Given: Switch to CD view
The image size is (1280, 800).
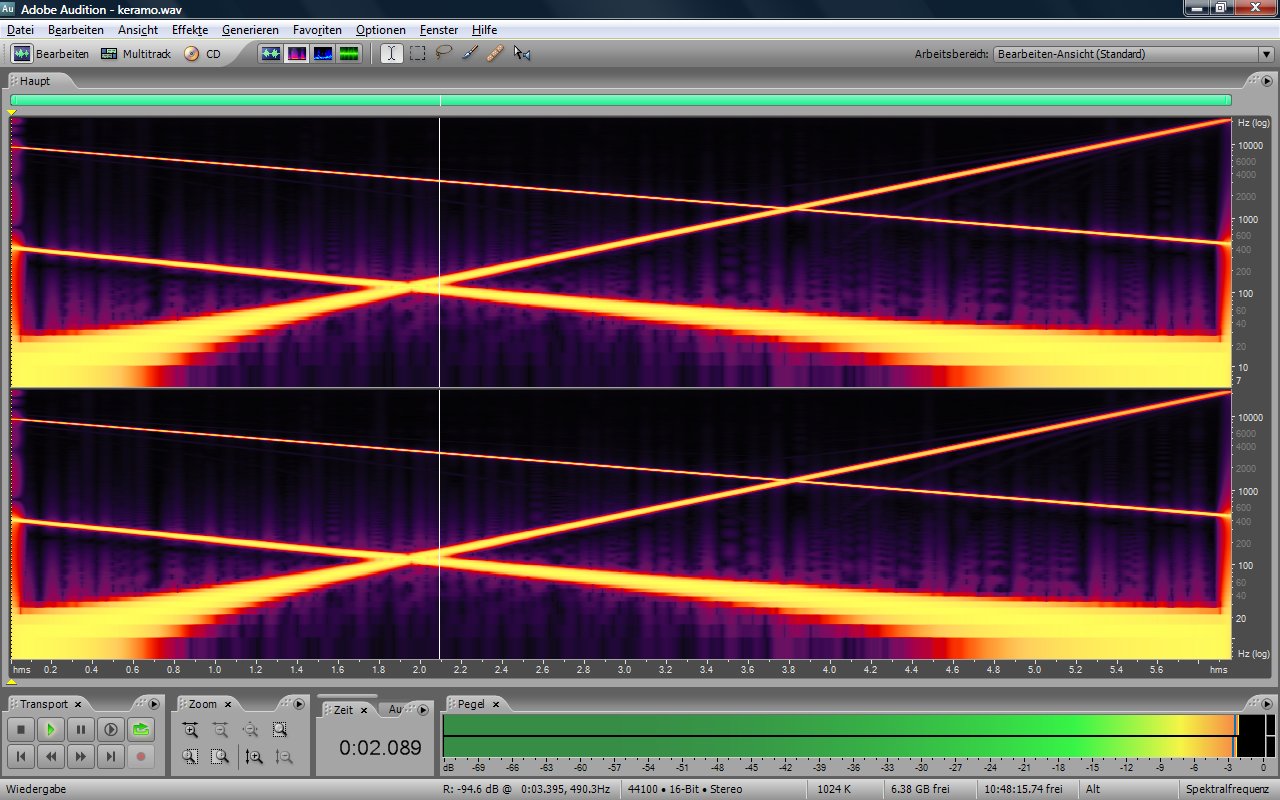Looking at the screenshot, I should click(203, 54).
